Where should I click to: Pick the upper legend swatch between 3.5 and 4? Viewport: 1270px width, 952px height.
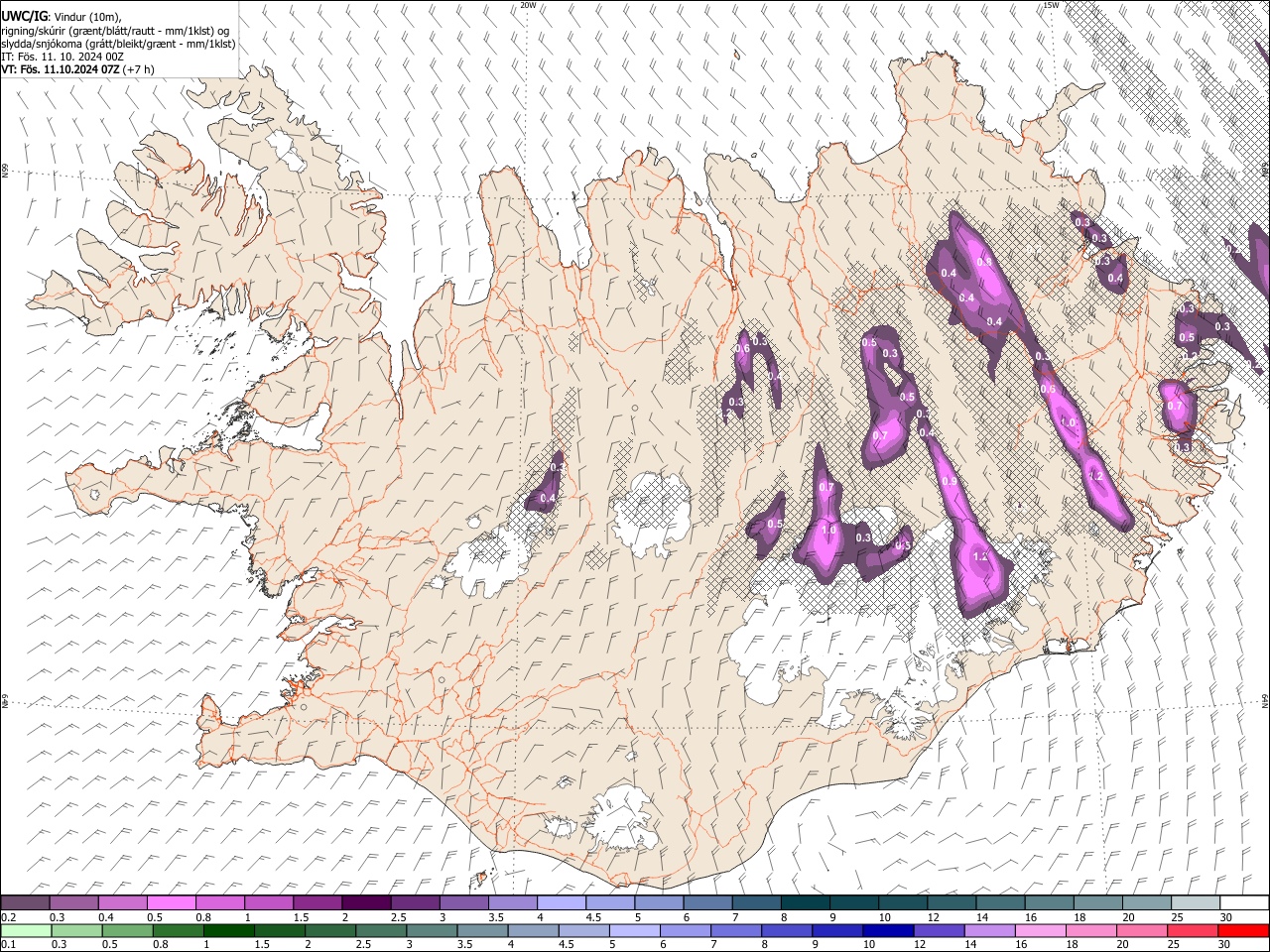[512, 902]
